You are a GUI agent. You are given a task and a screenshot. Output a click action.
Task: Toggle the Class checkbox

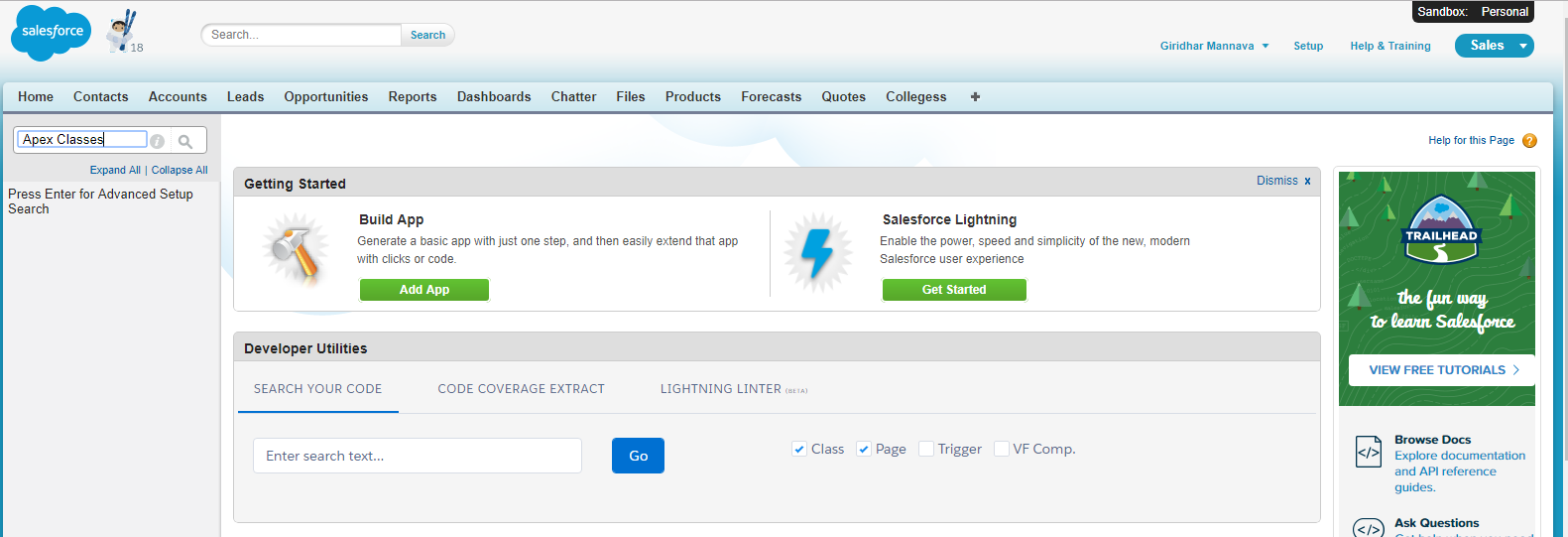(799, 449)
